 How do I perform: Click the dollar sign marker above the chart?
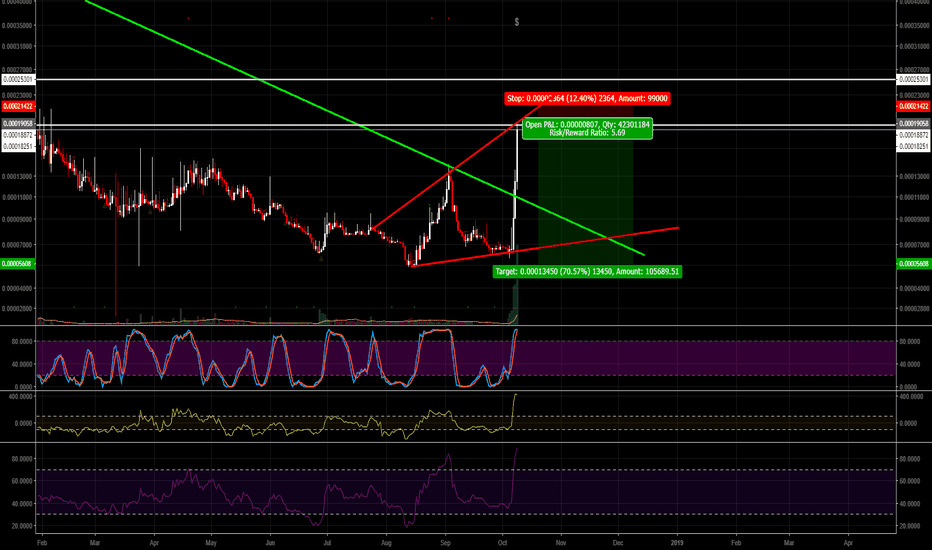coord(517,22)
